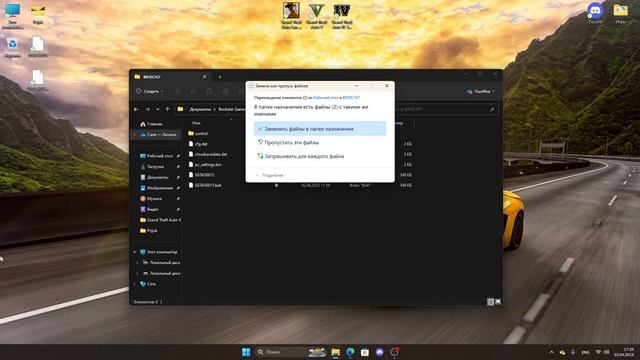Select the 'cfg.dat' file
This screenshot has height=360, width=640.
tap(198, 144)
